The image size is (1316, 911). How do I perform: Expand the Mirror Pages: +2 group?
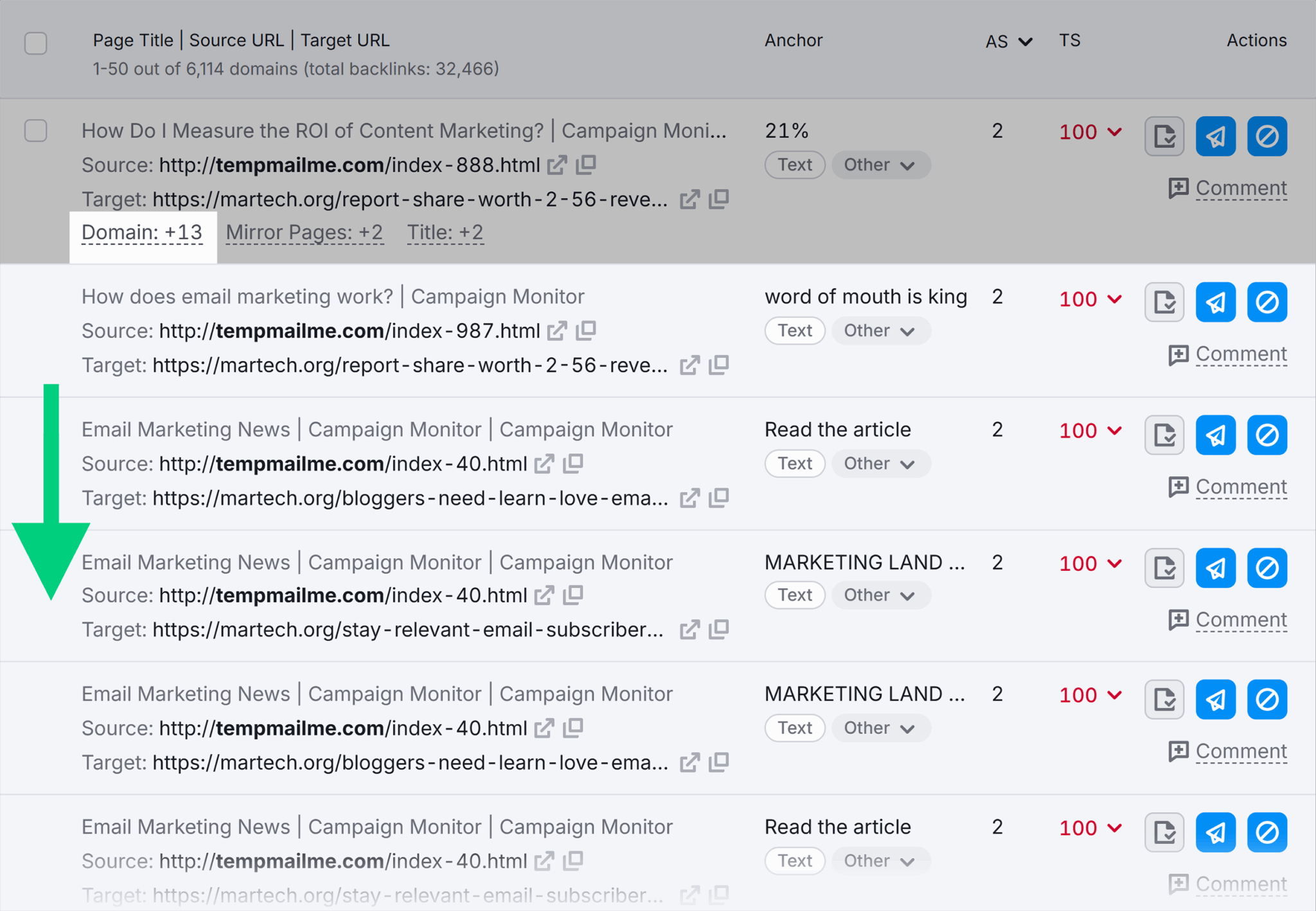coord(304,232)
